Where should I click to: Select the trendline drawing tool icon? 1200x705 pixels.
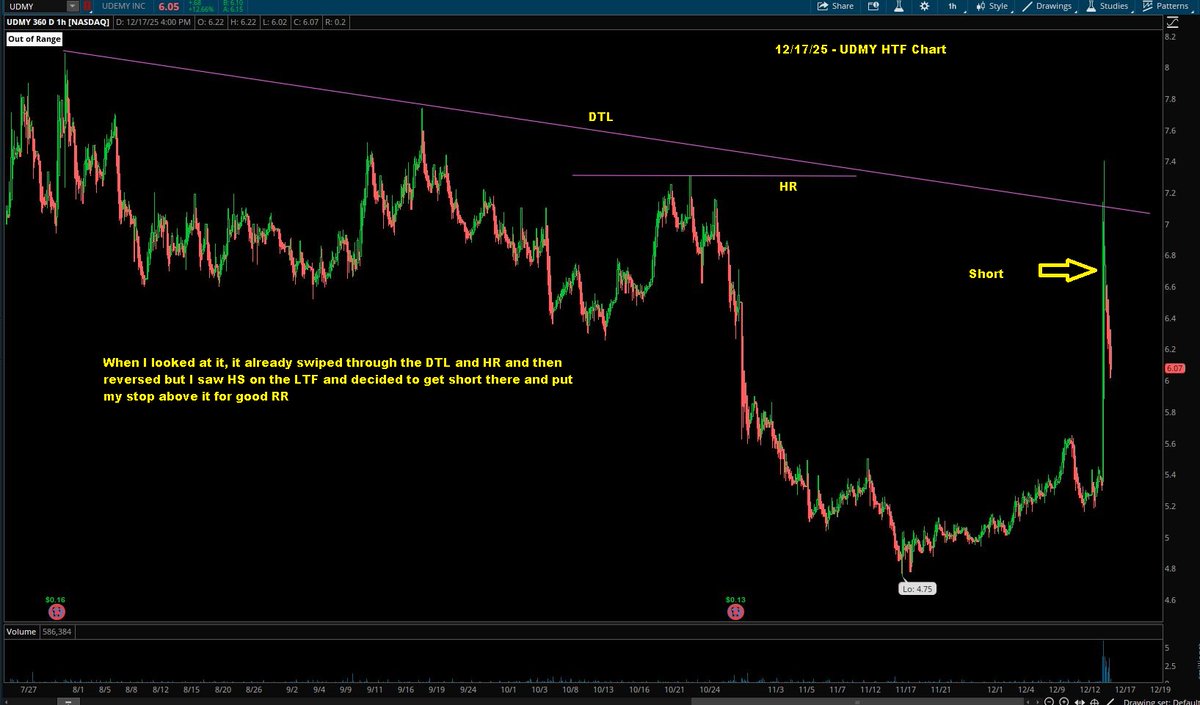click(x=1110, y=701)
